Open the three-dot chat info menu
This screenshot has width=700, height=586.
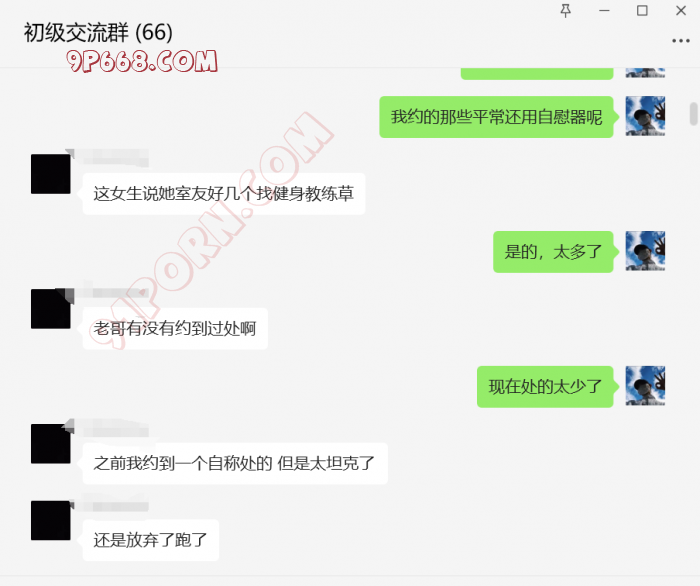point(680,41)
